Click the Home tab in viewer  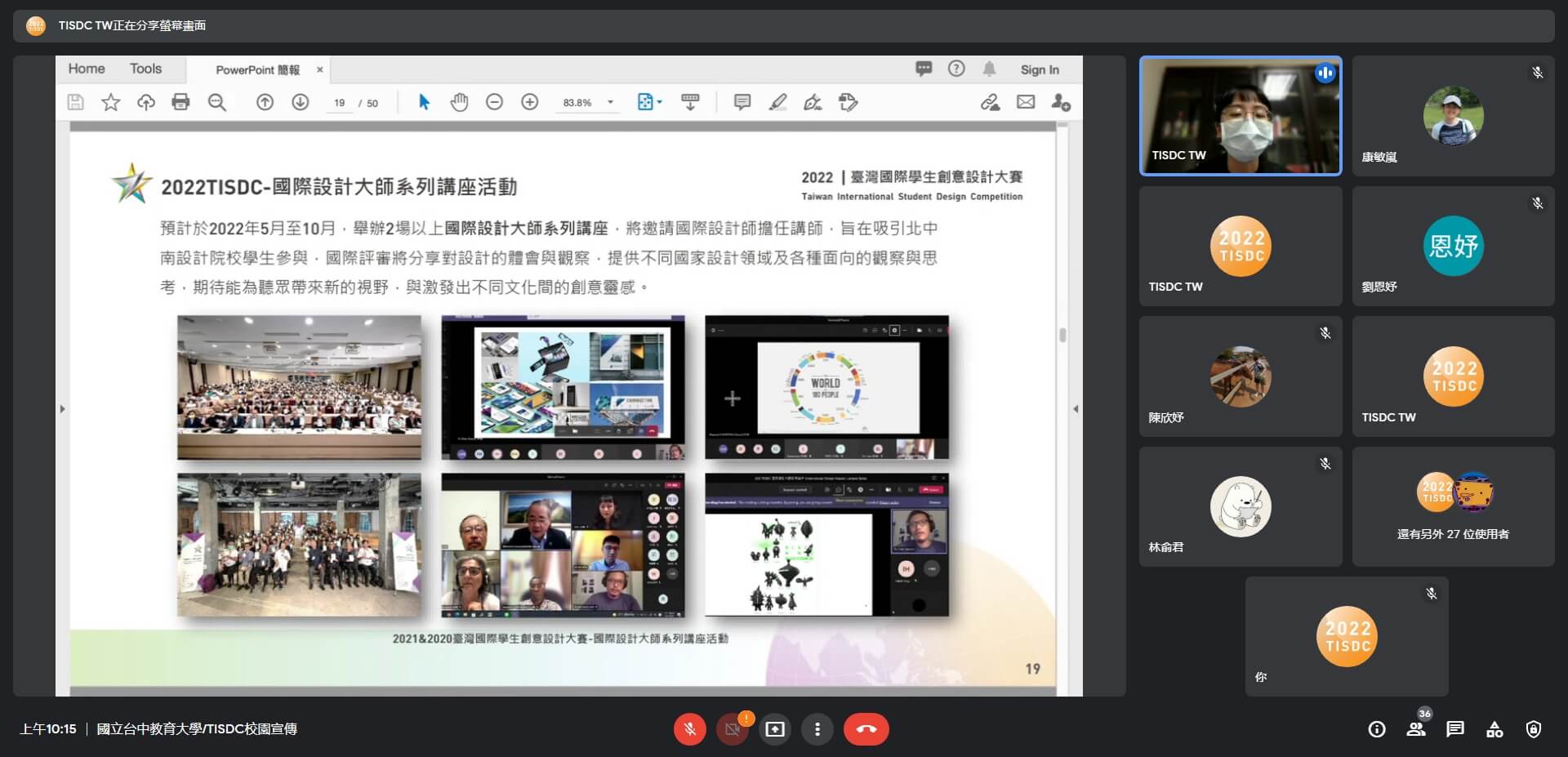point(87,69)
